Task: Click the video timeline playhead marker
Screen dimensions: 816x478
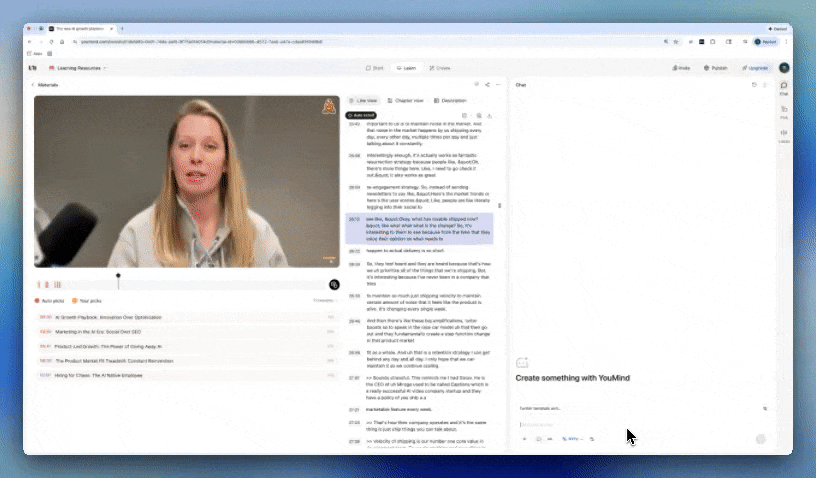Action: pos(118,275)
